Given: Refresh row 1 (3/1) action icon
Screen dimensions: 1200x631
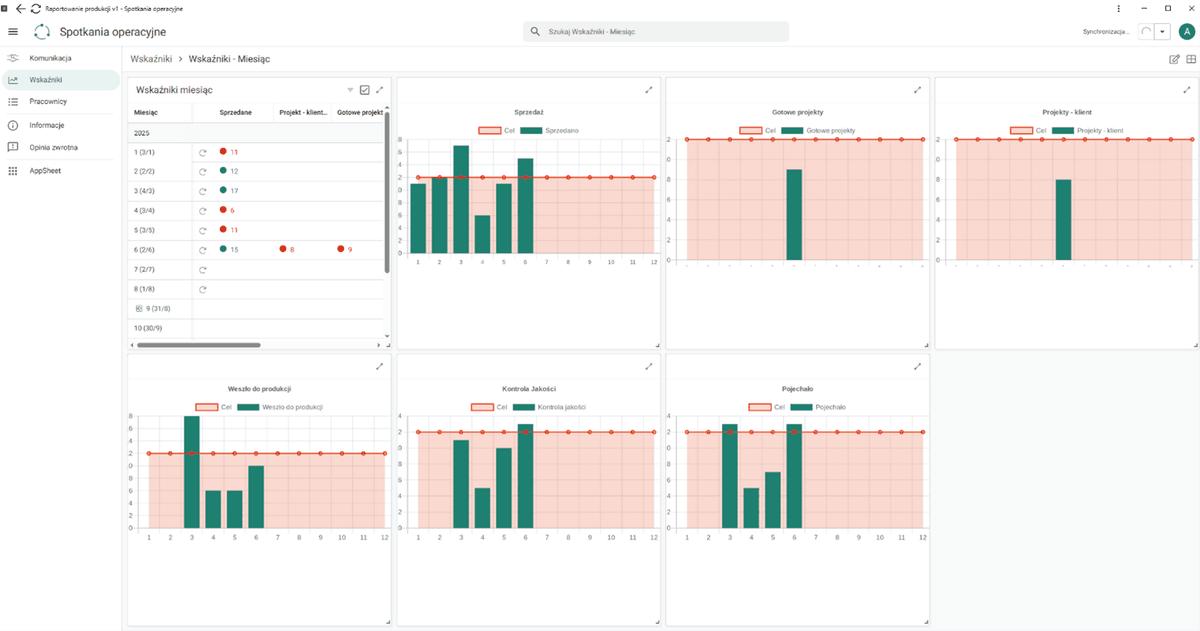Looking at the screenshot, I should point(203,152).
